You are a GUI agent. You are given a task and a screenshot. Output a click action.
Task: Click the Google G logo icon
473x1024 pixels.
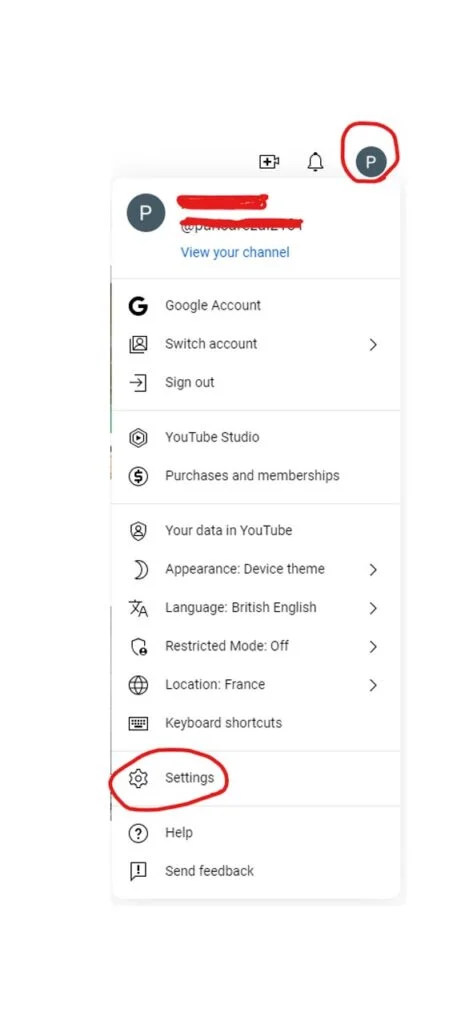[138, 306]
